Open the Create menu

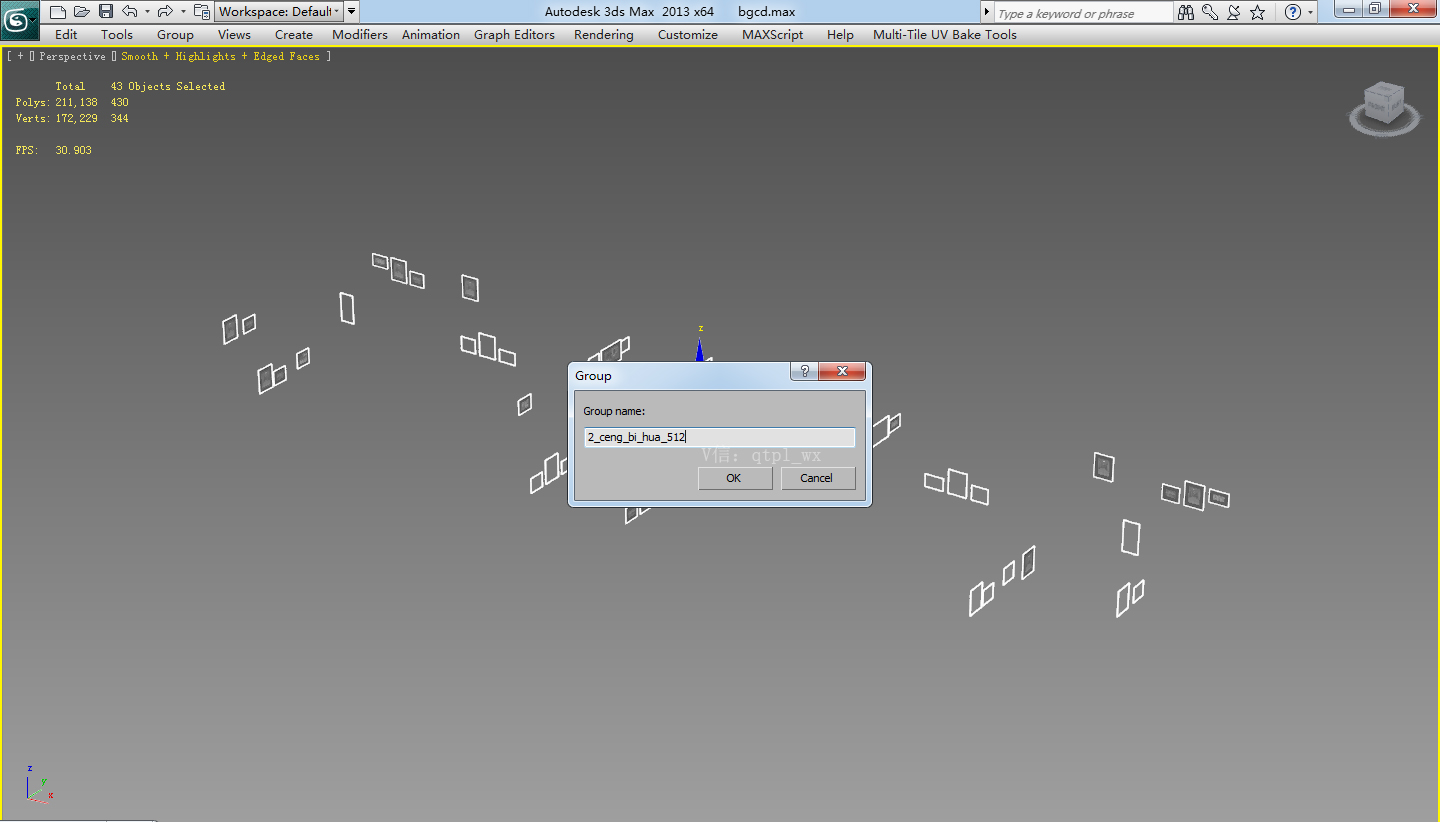(294, 35)
